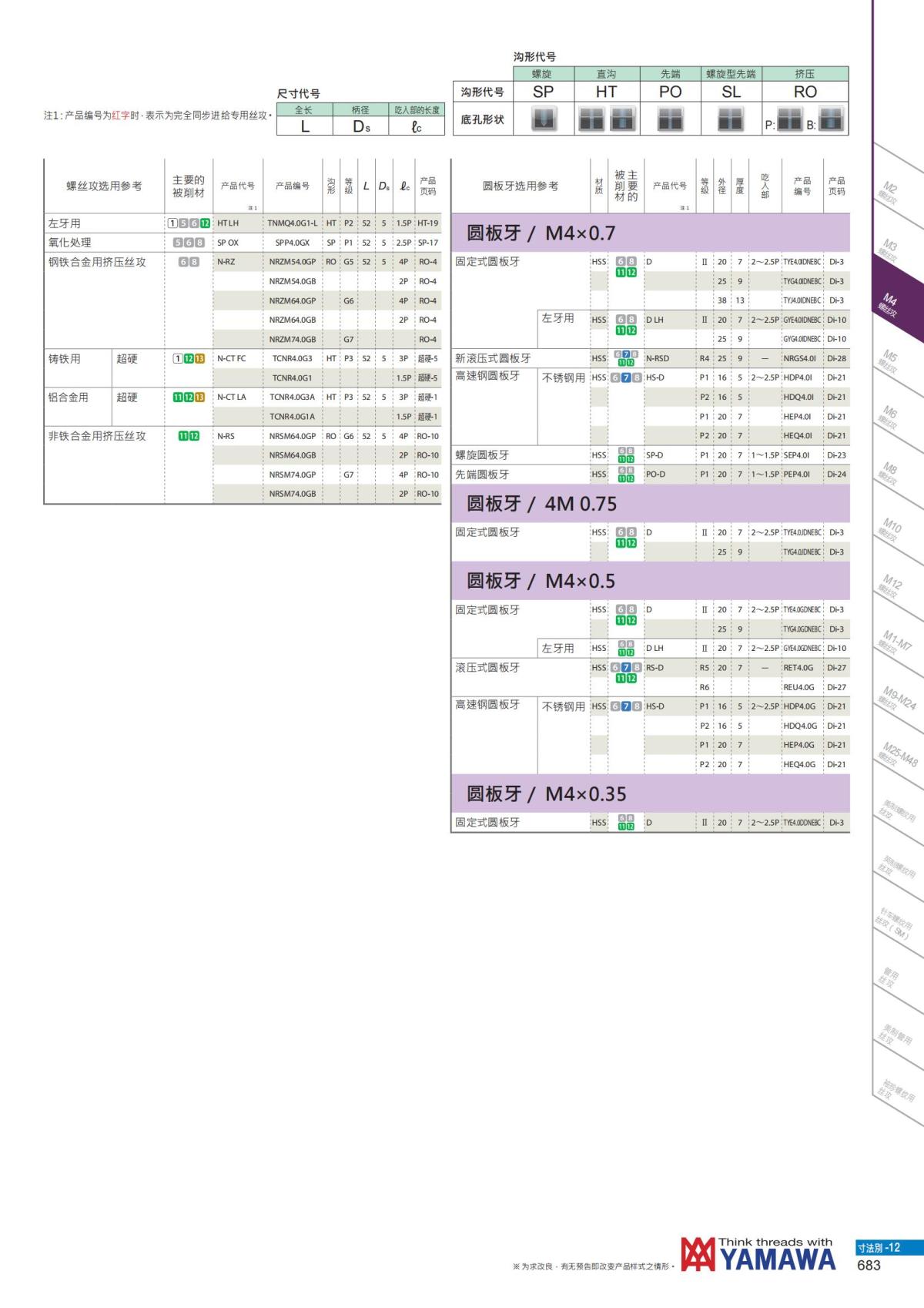Click material badges in the SP-D 螺旋圆板牙 row
This screenshot has height=1308, width=924.
[x=626, y=455]
